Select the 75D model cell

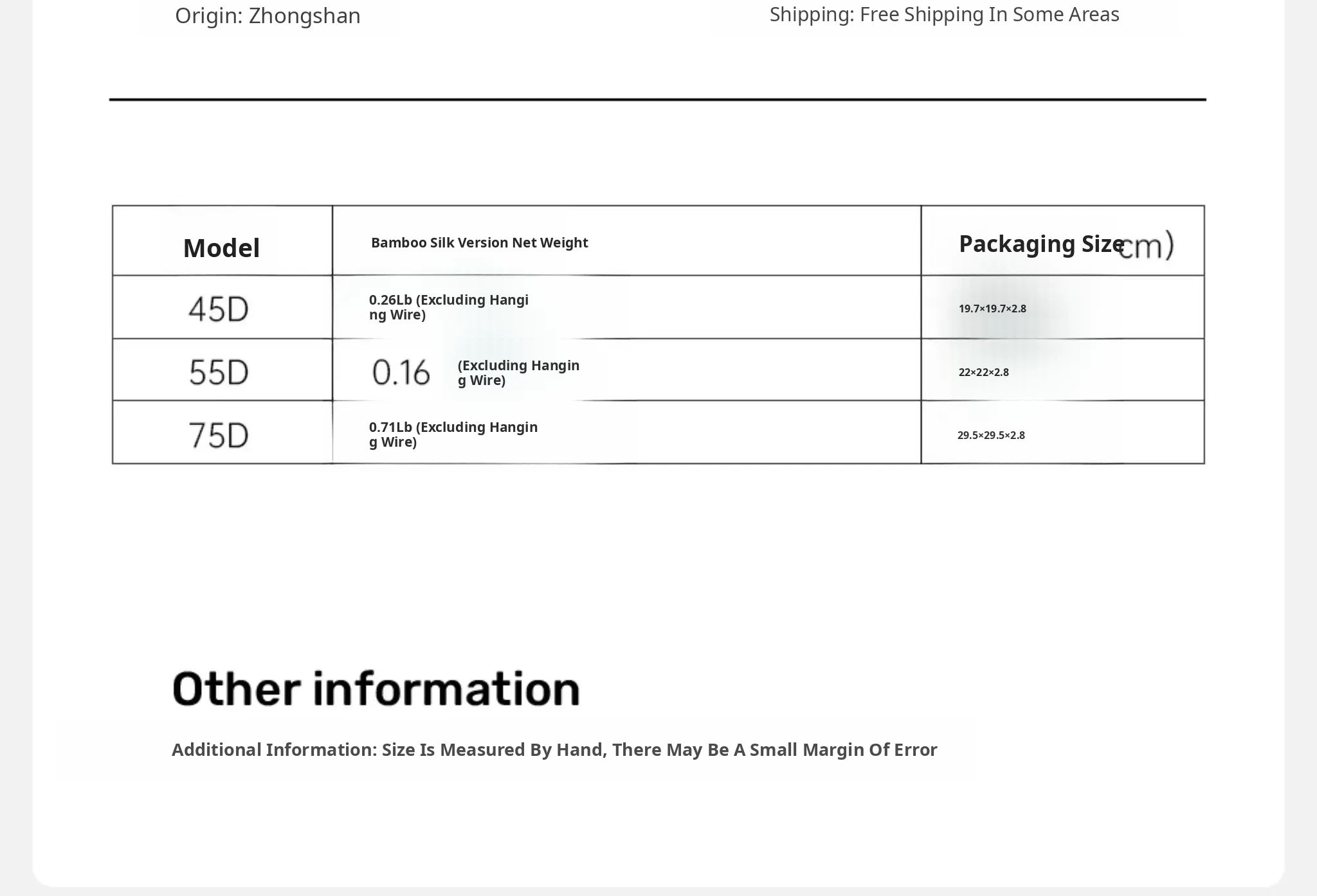tap(219, 435)
